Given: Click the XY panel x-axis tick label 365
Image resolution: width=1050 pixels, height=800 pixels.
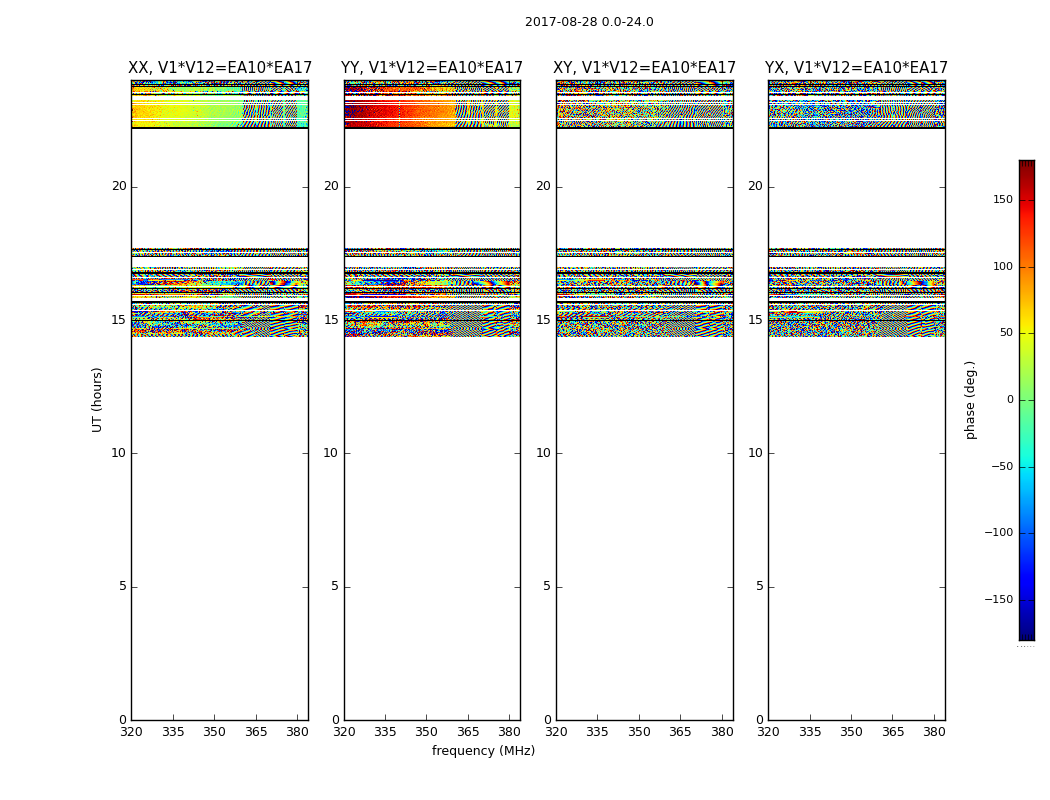Looking at the screenshot, I should coord(680,732).
